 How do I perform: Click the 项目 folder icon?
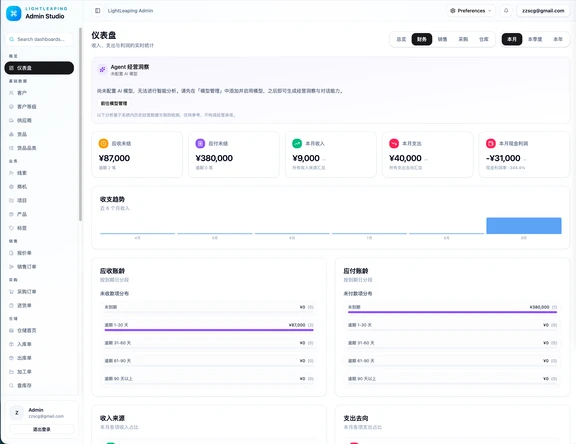11,201
